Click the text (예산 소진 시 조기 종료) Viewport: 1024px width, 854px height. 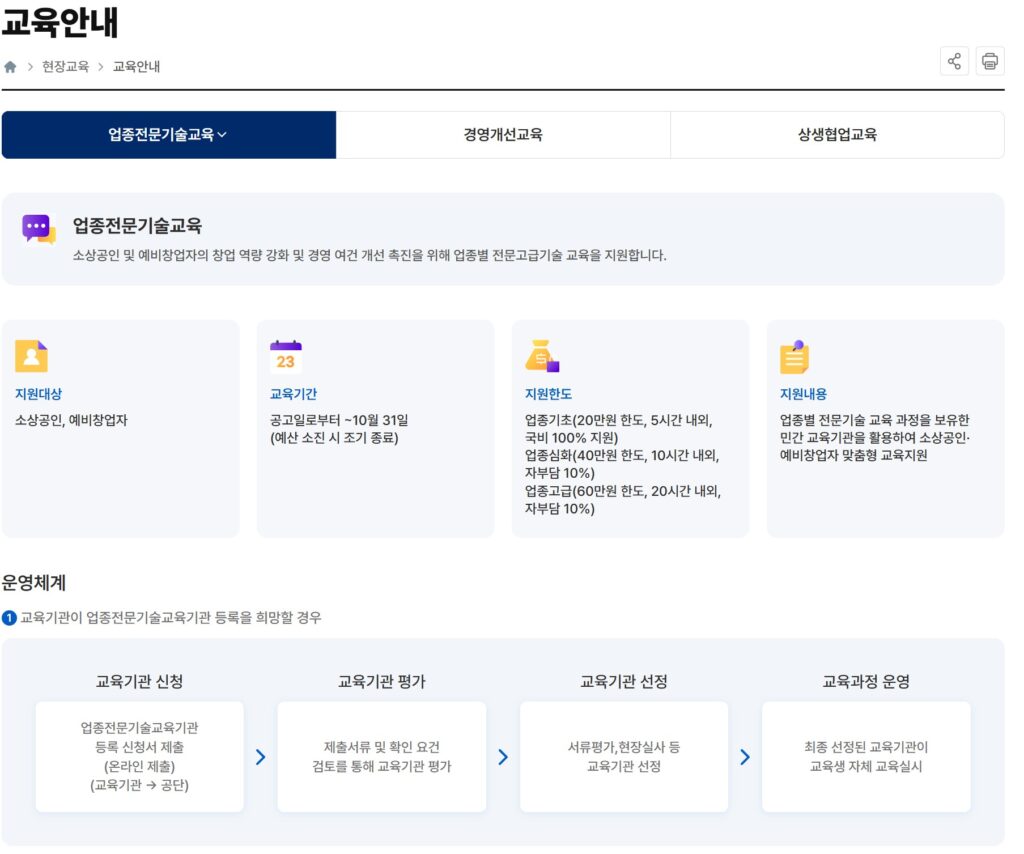pyautogui.click(x=334, y=437)
